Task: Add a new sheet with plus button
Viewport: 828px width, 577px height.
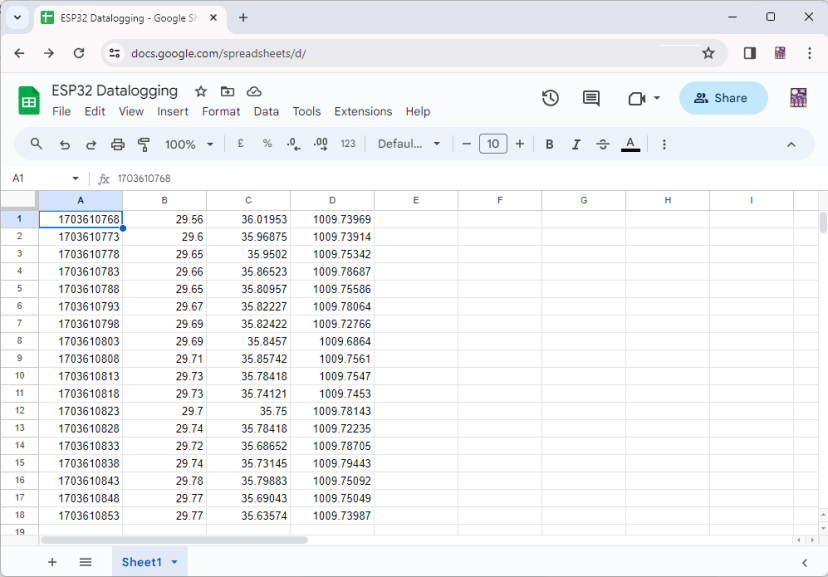Action: (x=52, y=562)
